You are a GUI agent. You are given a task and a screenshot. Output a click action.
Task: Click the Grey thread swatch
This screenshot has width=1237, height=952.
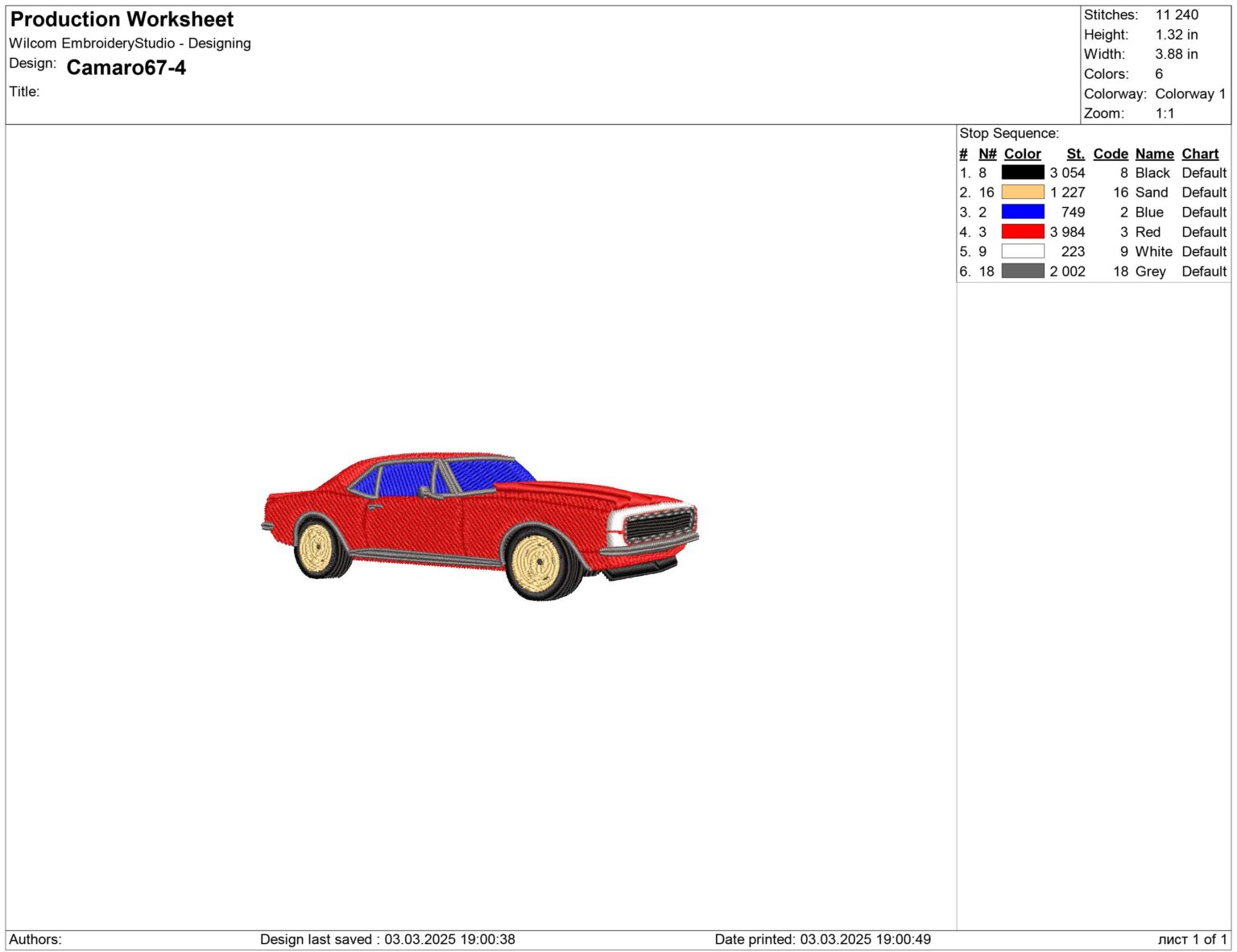coord(1022,271)
